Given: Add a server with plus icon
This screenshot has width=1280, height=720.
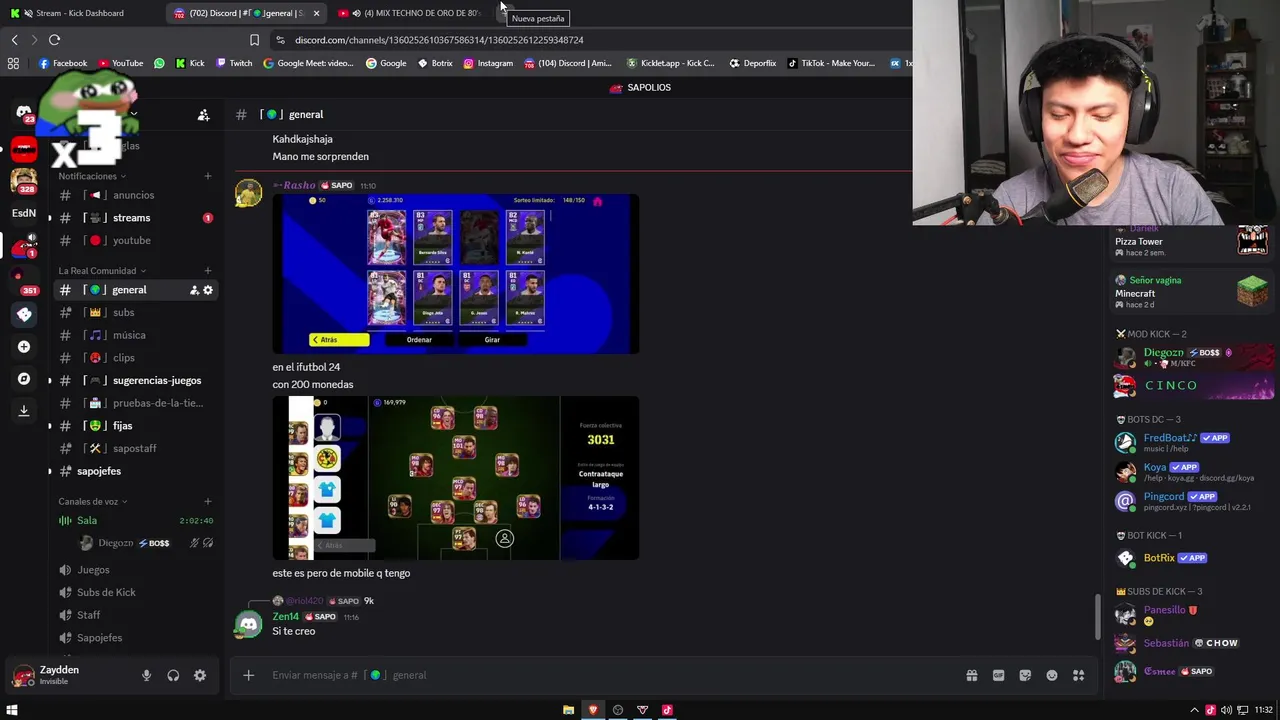Looking at the screenshot, I should pos(24,346).
